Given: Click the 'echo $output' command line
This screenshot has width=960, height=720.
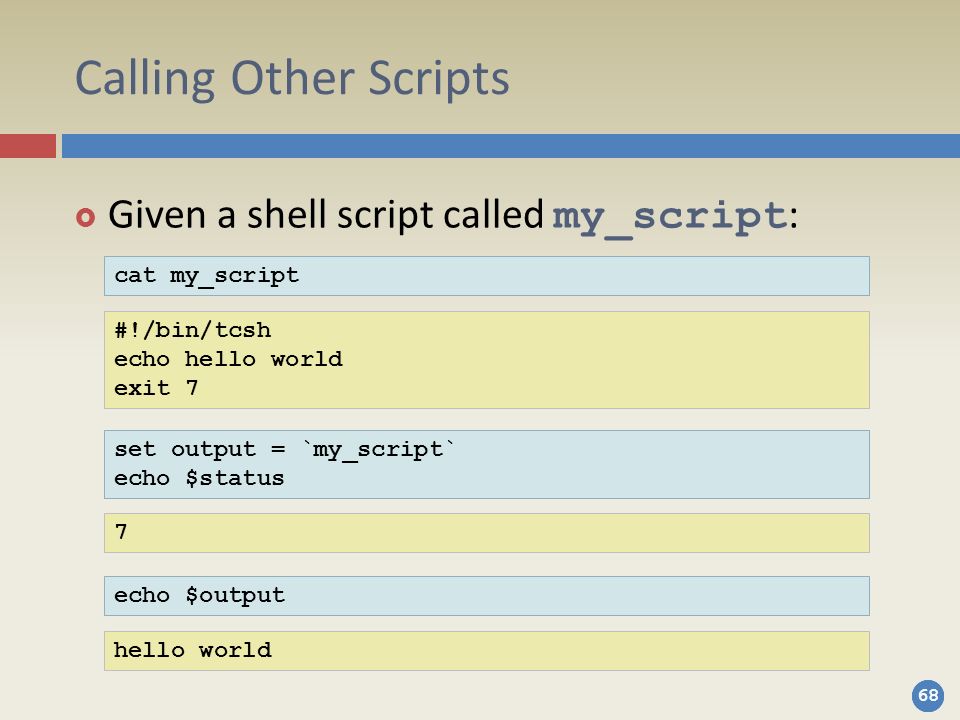Looking at the screenshot, I should tap(200, 595).
